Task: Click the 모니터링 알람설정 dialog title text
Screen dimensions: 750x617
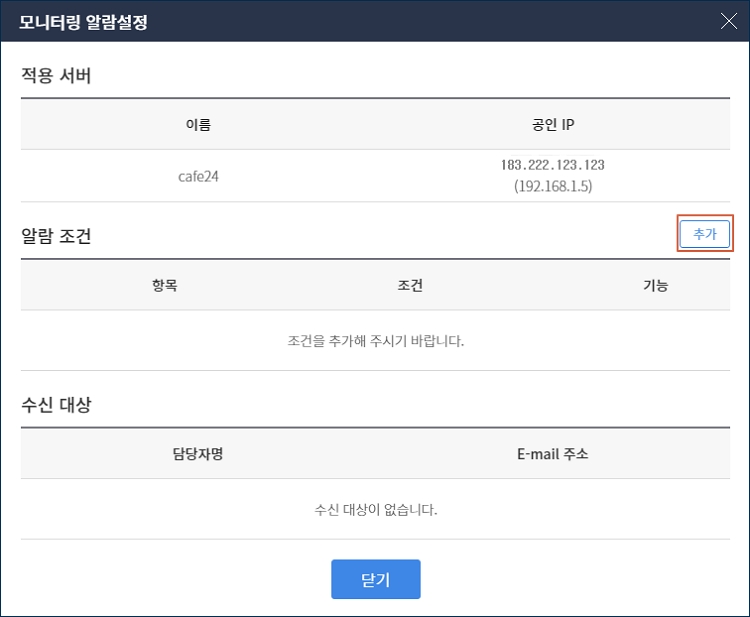Action: [84, 22]
